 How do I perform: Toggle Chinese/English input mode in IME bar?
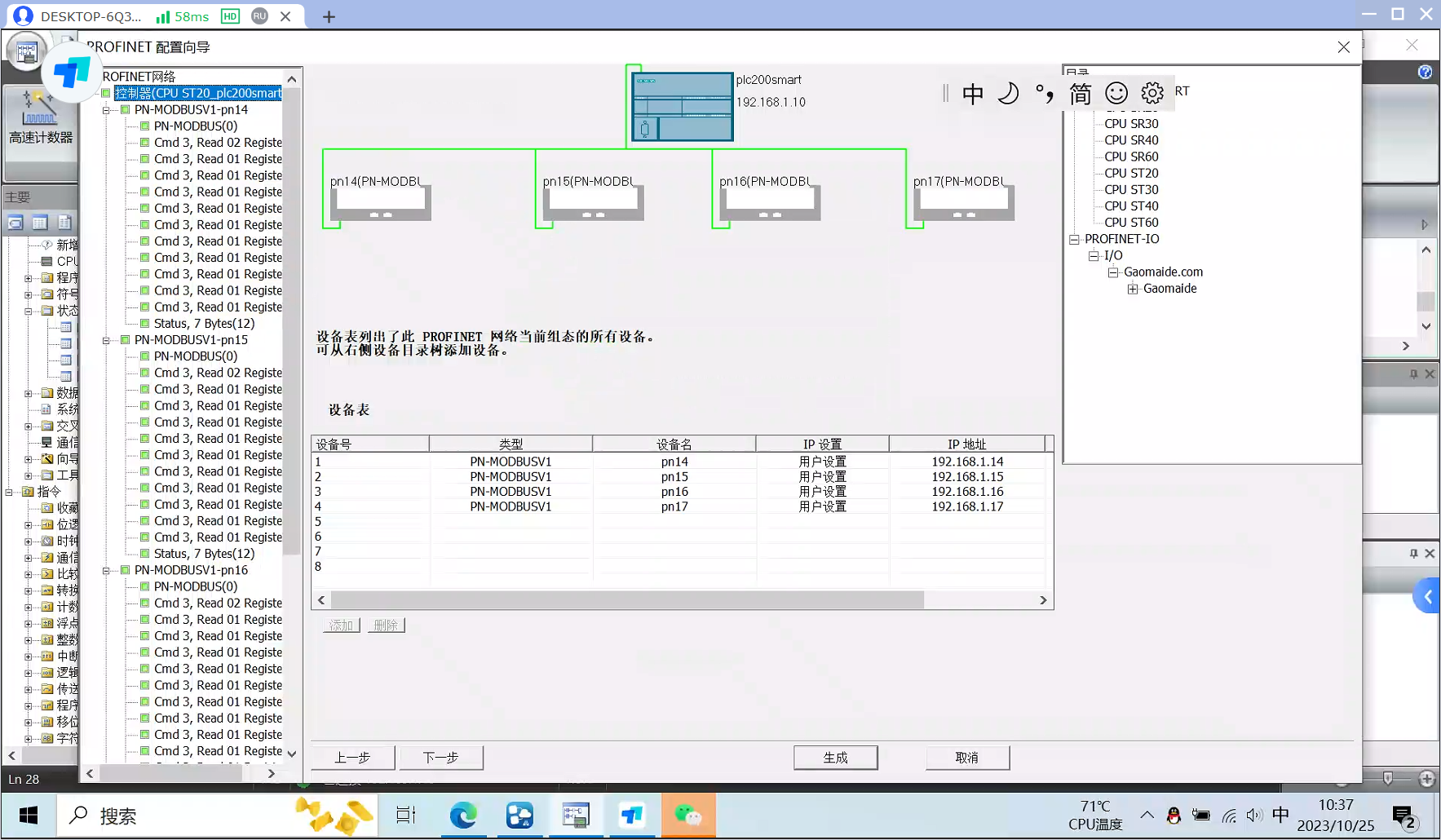click(x=973, y=94)
